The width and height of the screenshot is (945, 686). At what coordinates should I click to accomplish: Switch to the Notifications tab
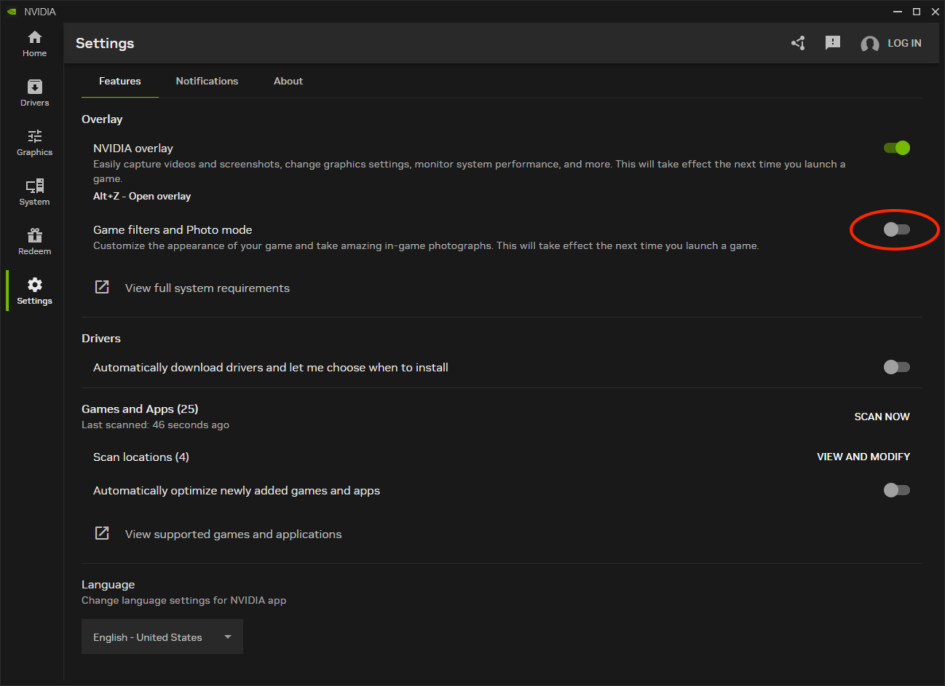(x=207, y=81)
